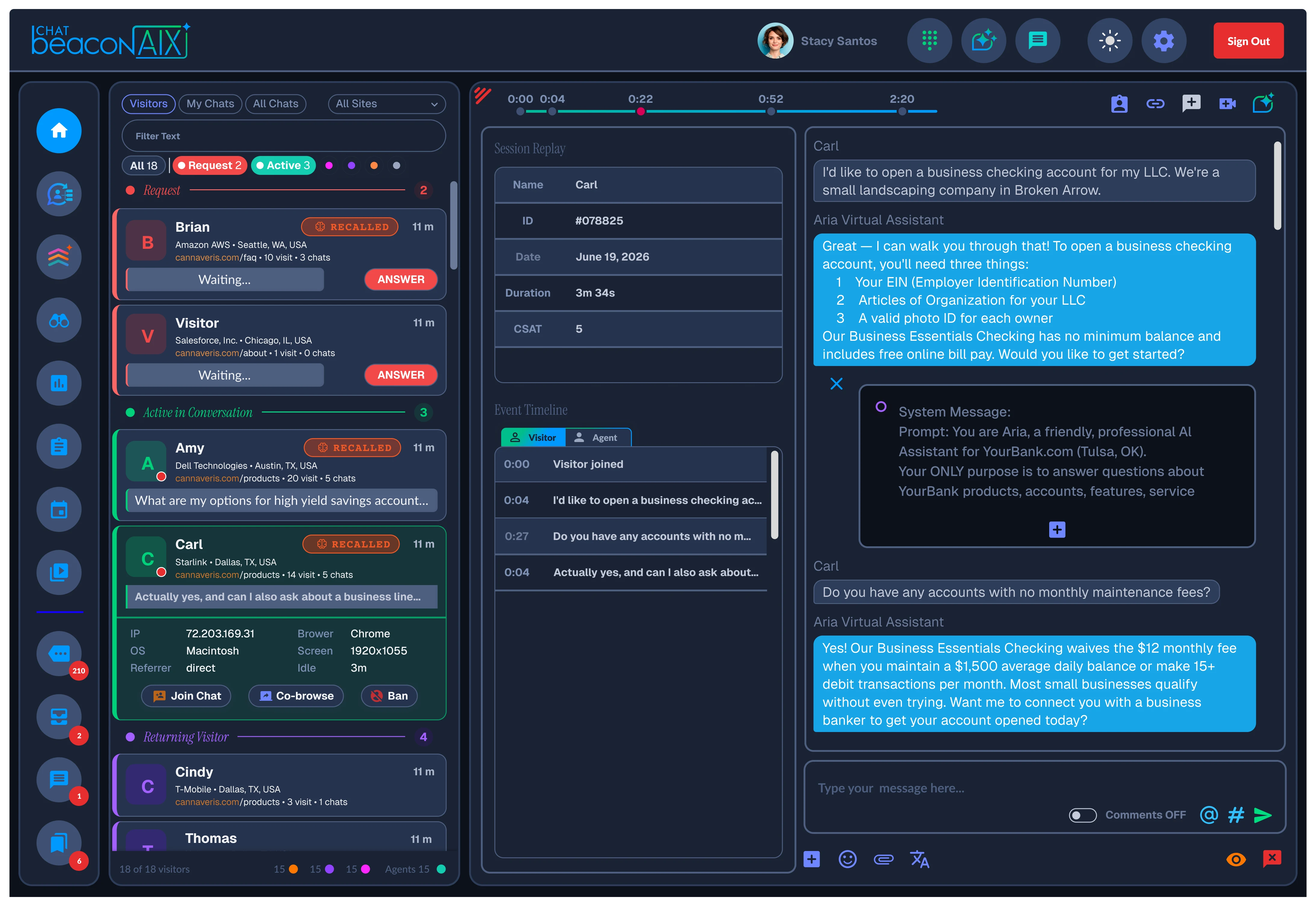Open the bookmarks icon with 6 badge
The image size is (1316, 906).
point(59,842)
